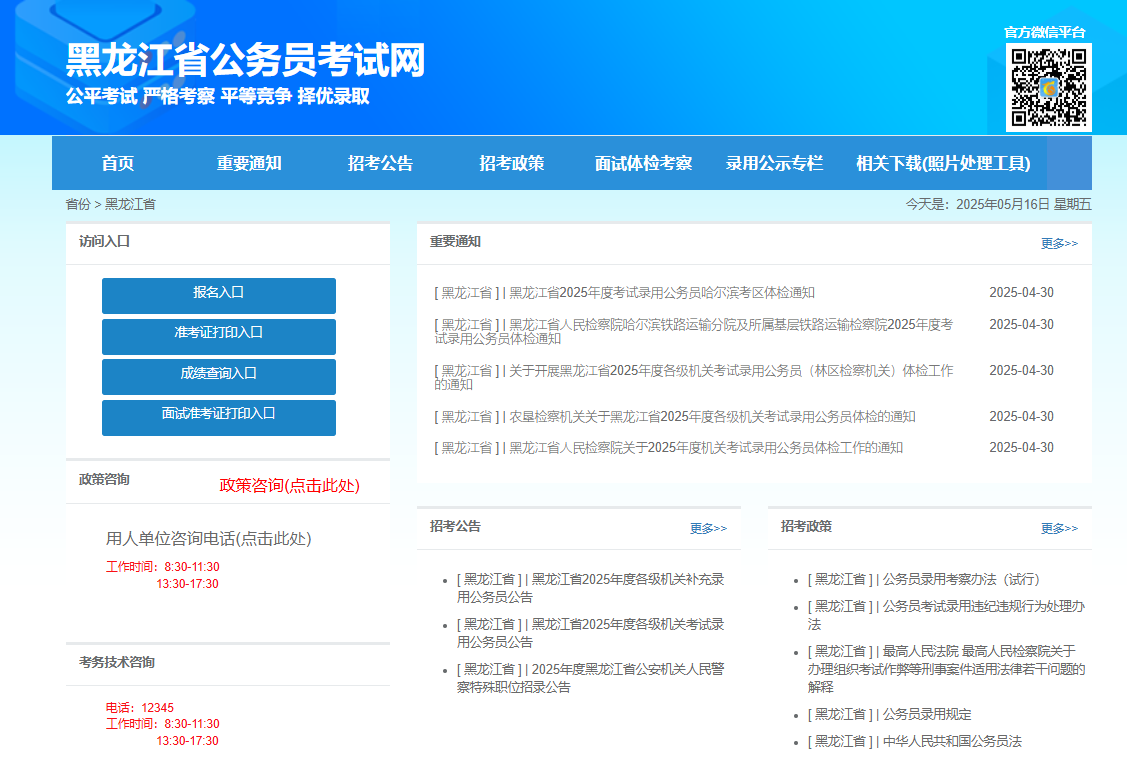Open 农垦检察机关 体检的通知 link
1127x766 pixels.
point(675,417)
